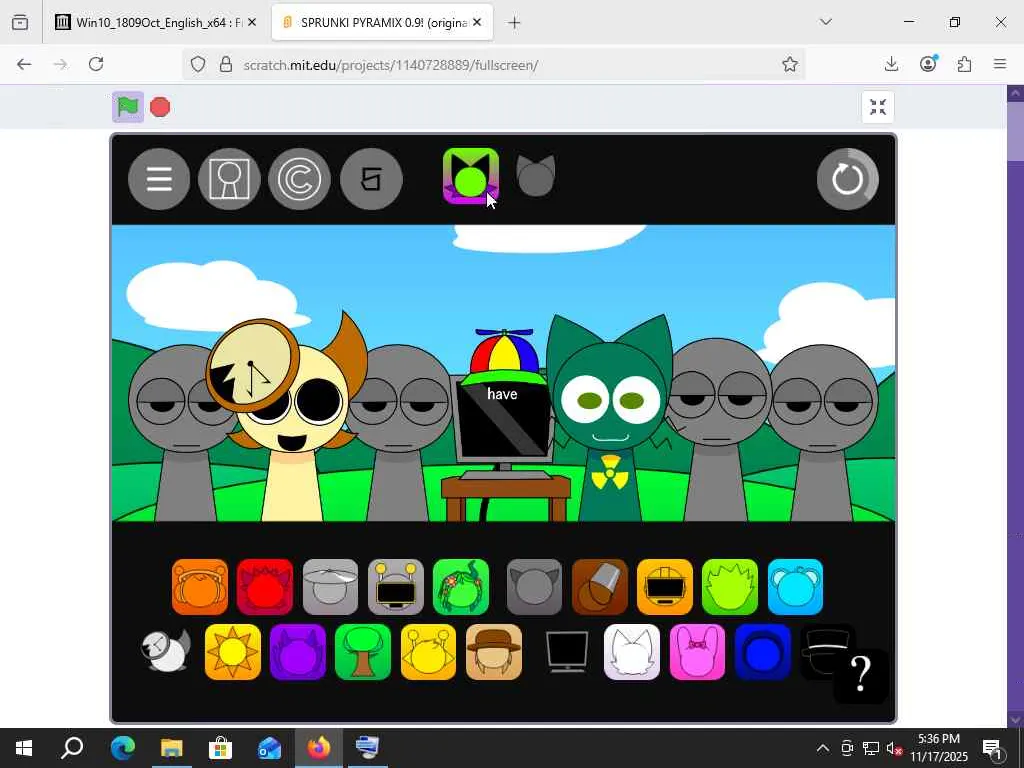The image size is (1024, 768).
Task: Reset all characters with circular arrow
Action: click(847, 179)
